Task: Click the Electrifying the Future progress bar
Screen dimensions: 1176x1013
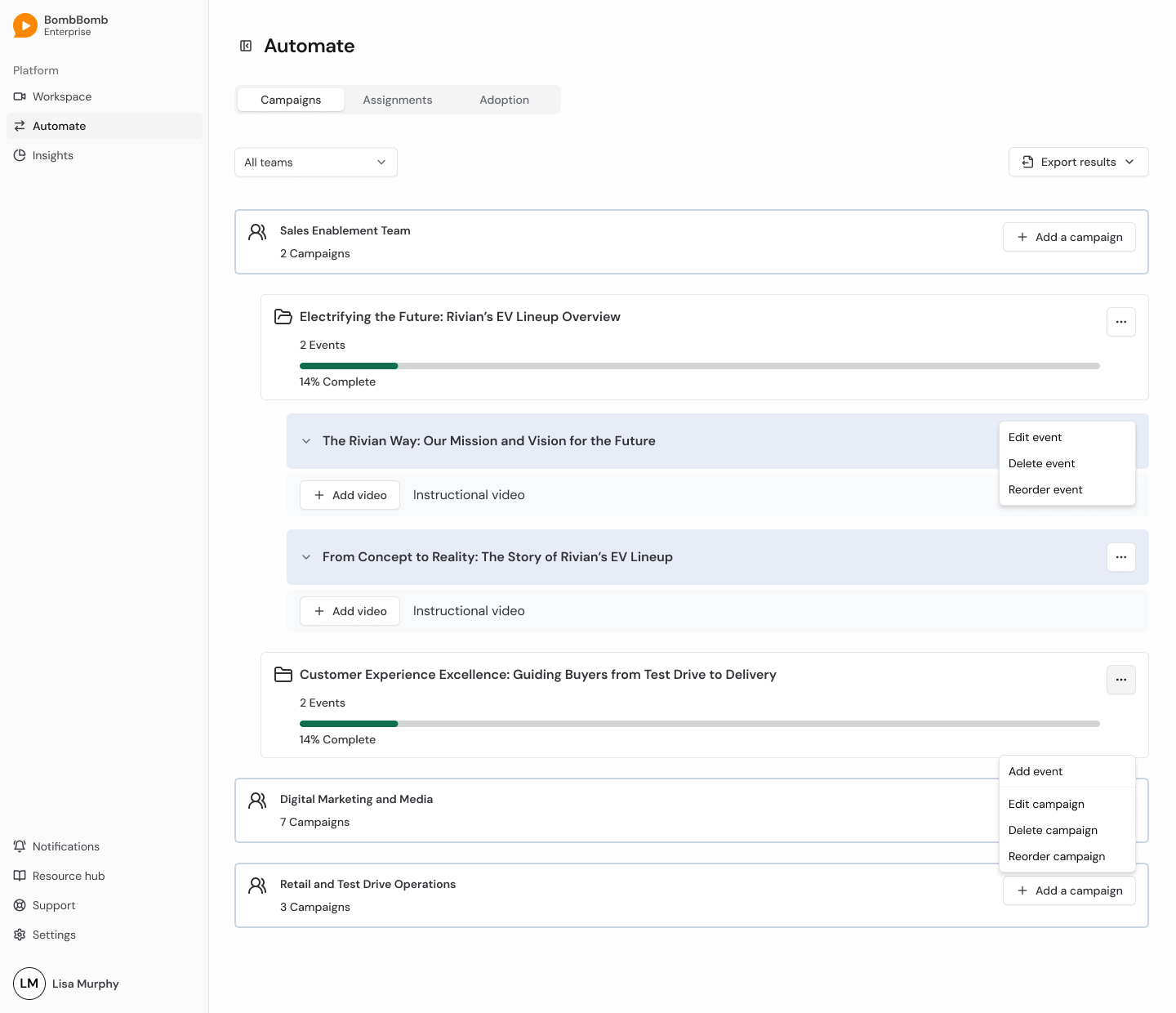Action: click(699, 366)
